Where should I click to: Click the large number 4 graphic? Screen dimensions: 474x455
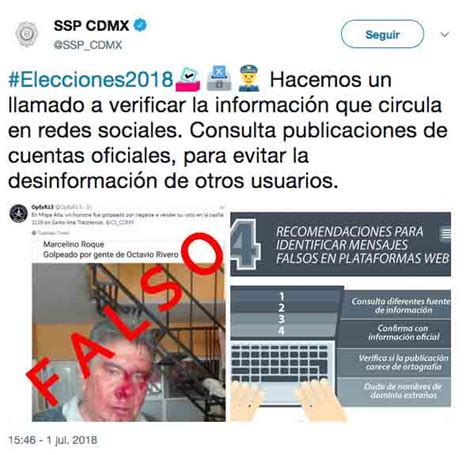pyautogui.click(x=245, y=245)
